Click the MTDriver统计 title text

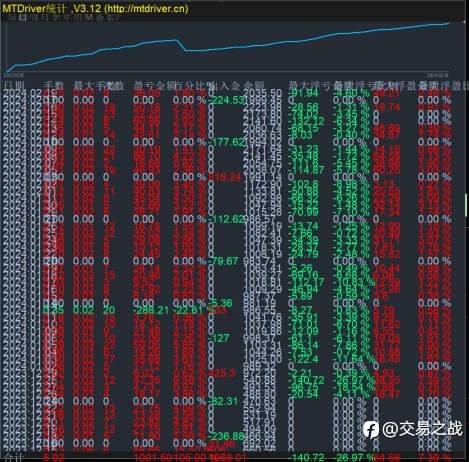click(x=34, y=8)
